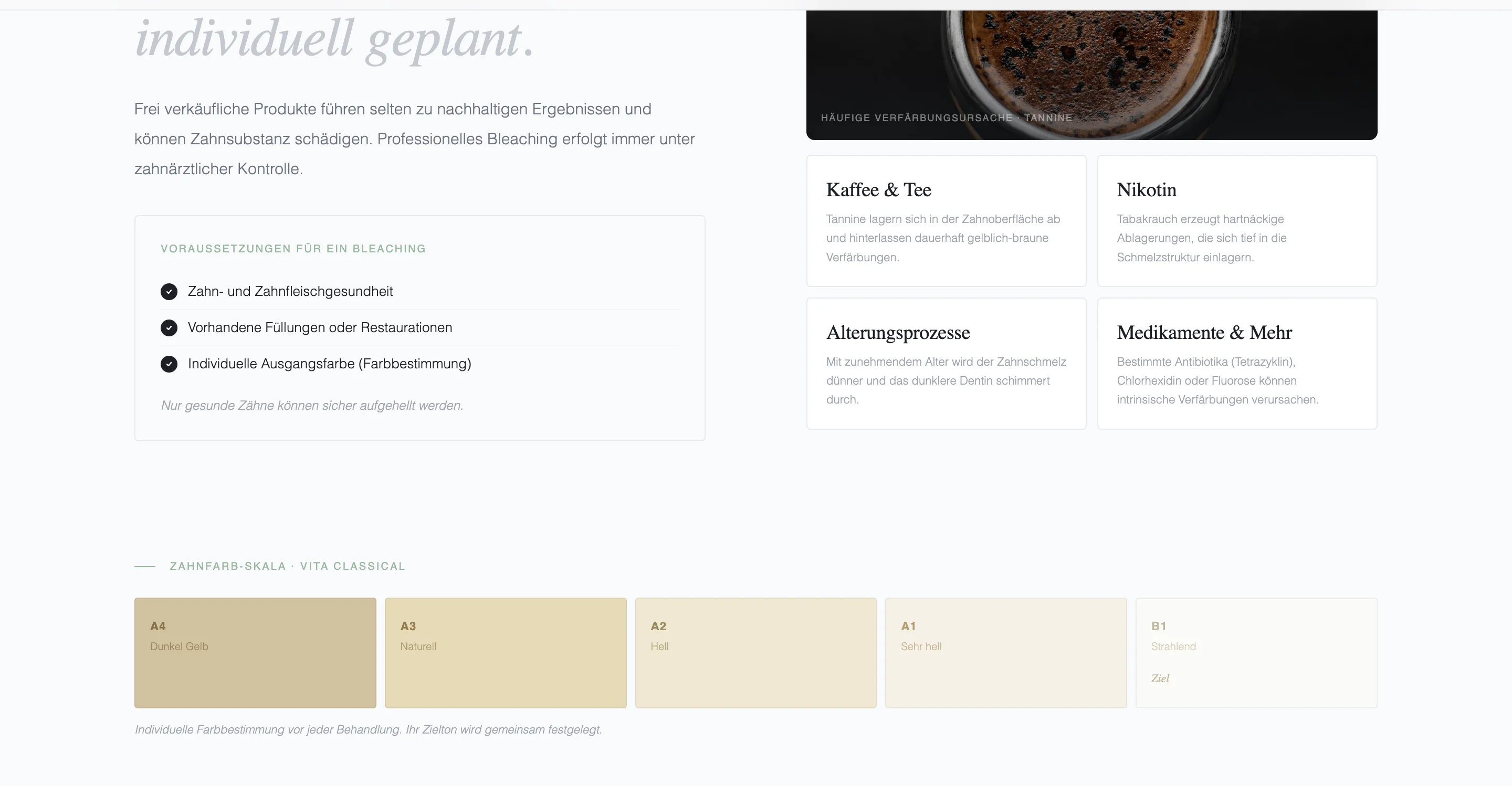Select the A4 Dunkel Gelb shade swatch

point(255,652)
